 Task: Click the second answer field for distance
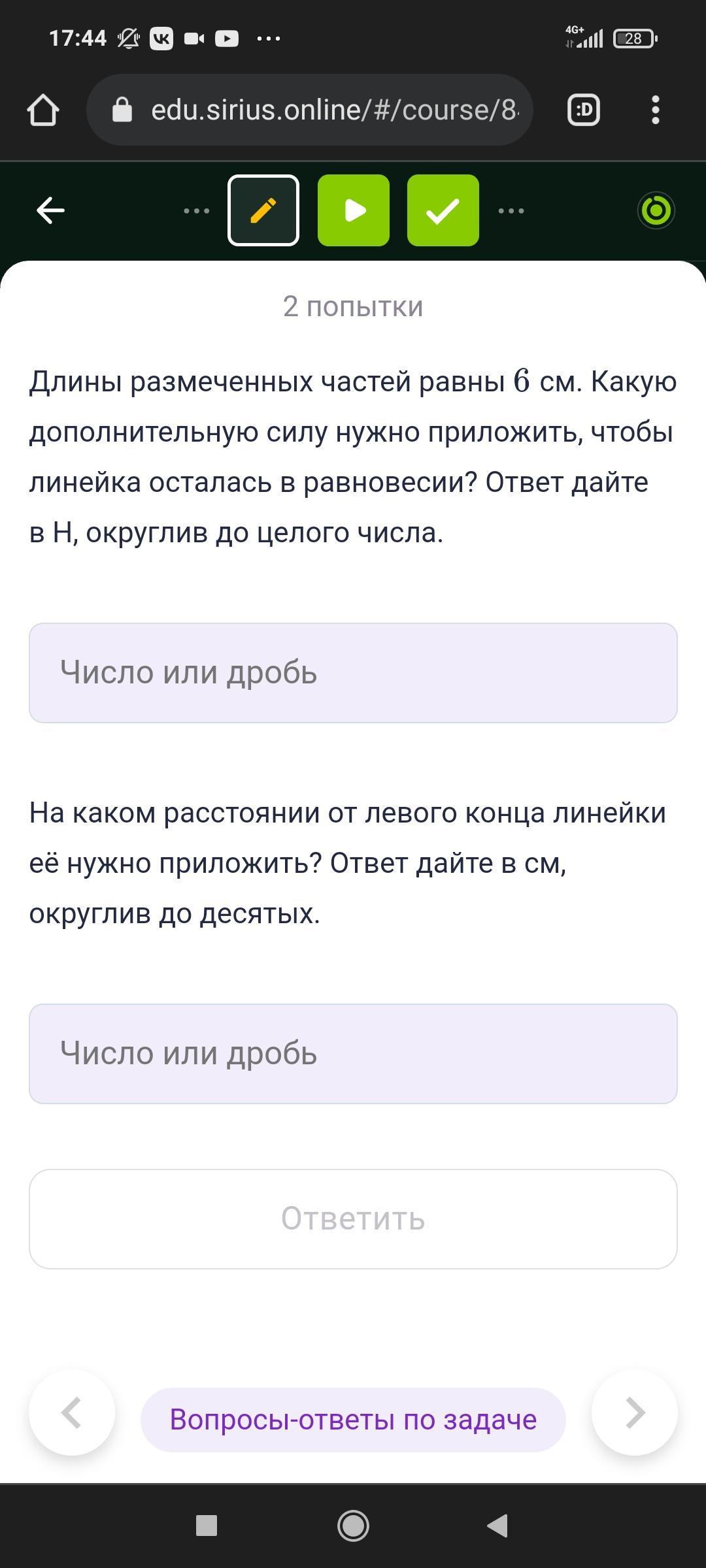click(x=353, y=1054)
